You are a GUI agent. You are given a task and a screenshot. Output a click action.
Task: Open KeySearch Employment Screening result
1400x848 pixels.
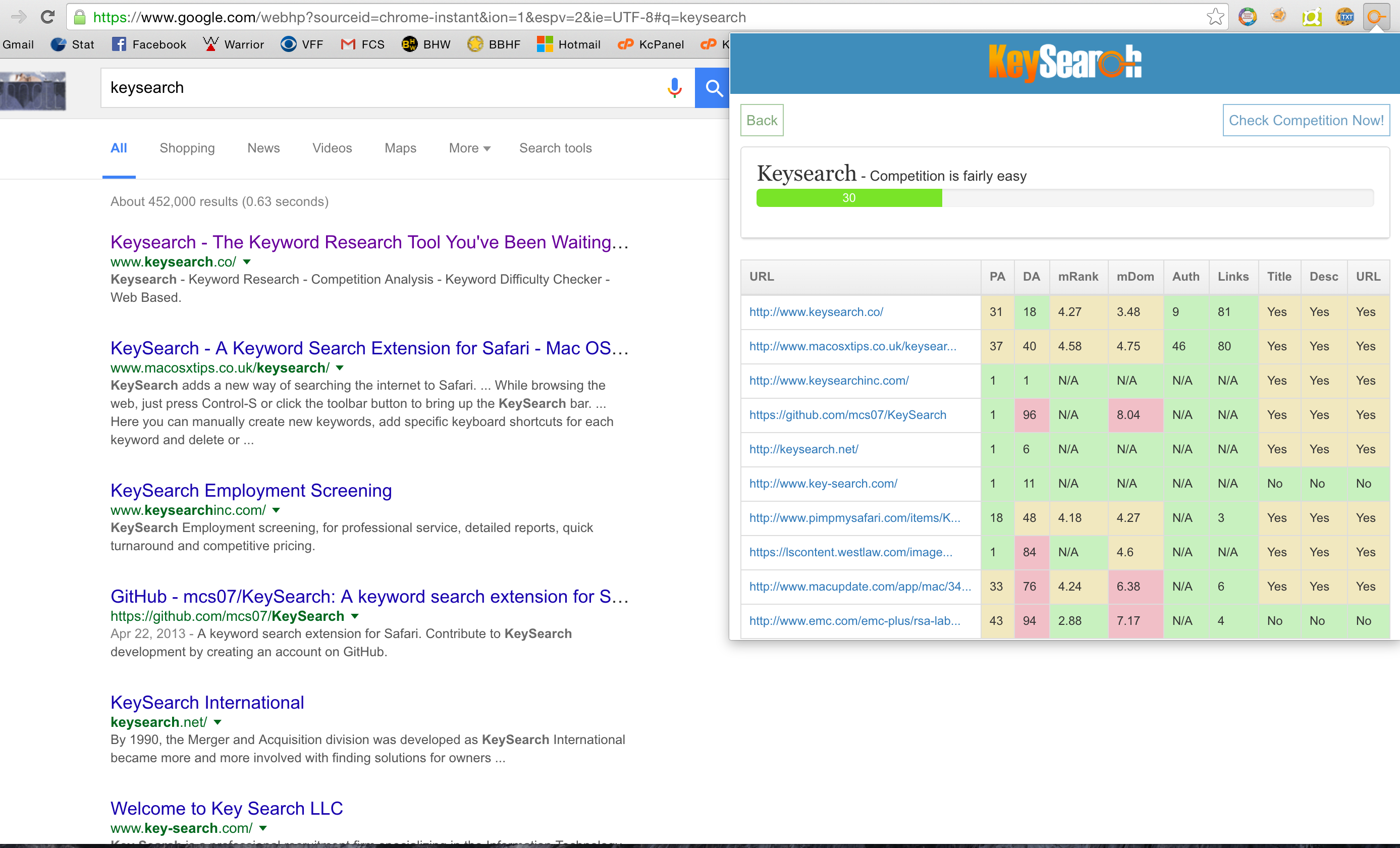251,491
